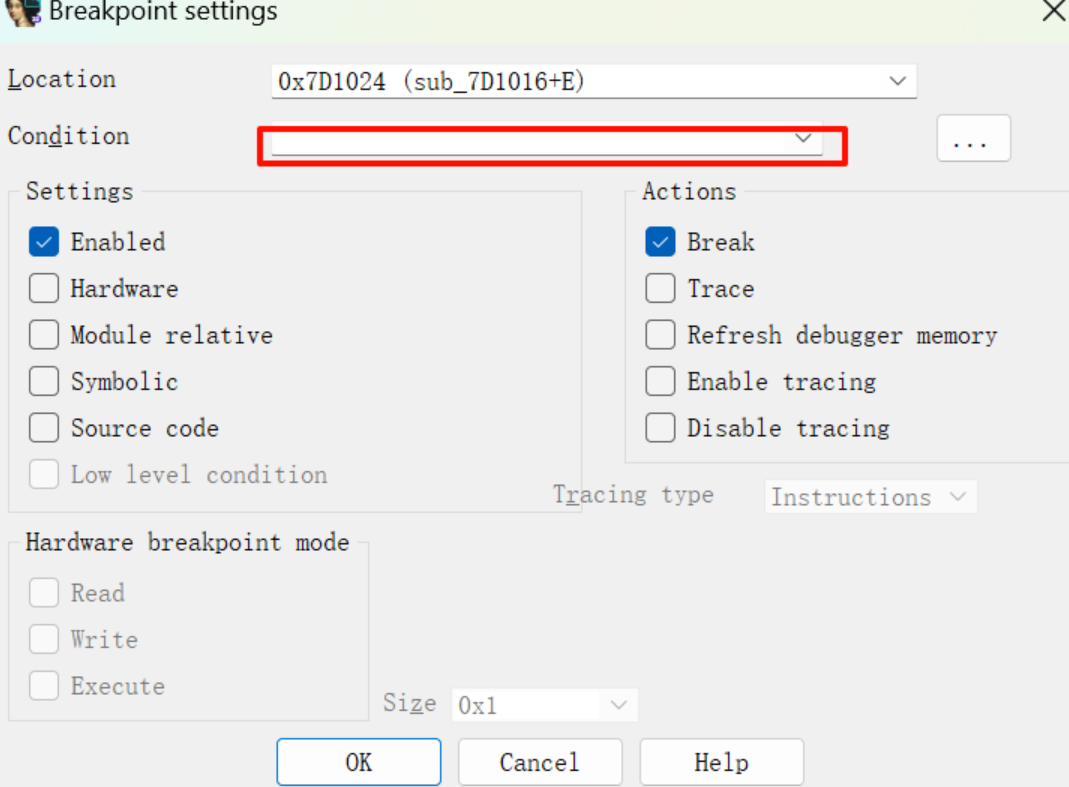Check the Symbolic option
The width and height of the screenshot is (1069, 787).
click(44, 382)
